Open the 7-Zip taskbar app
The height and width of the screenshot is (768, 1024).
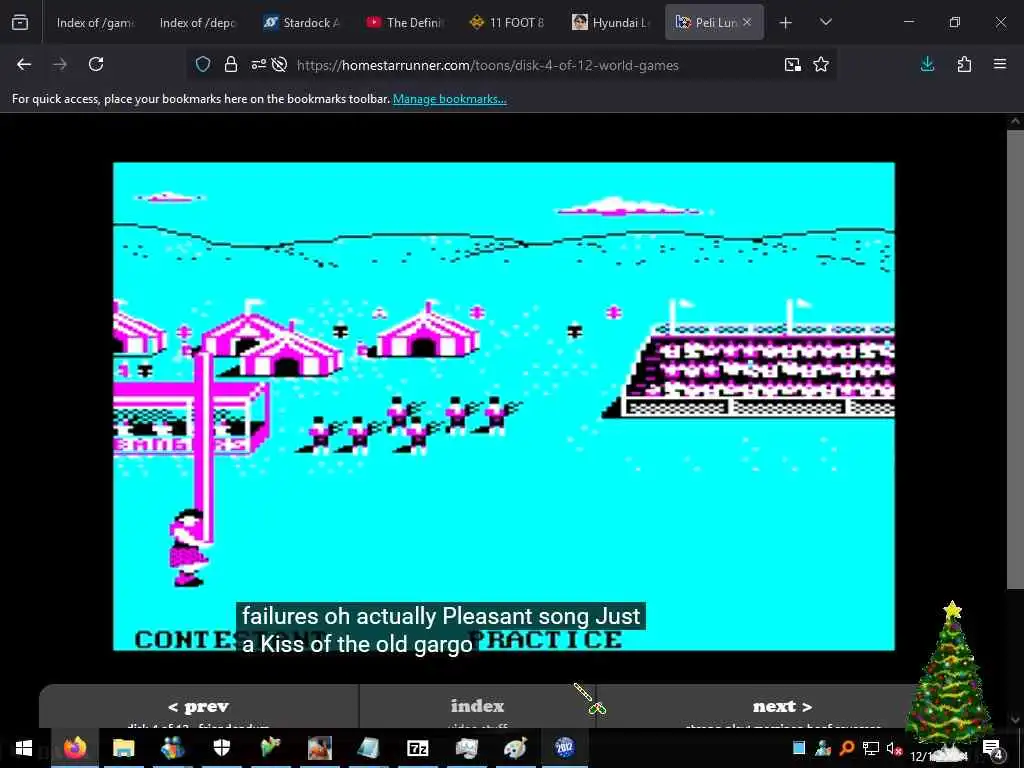point(418,748)
